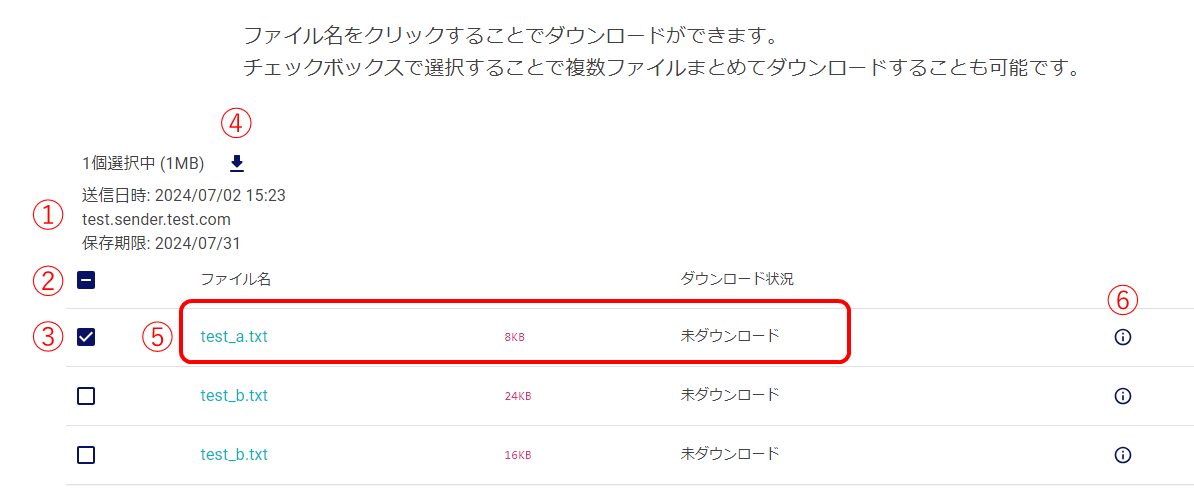Click info icon in the 24KB file row
Viewport: 1194px width, 502px height.
coord(1122,396)
